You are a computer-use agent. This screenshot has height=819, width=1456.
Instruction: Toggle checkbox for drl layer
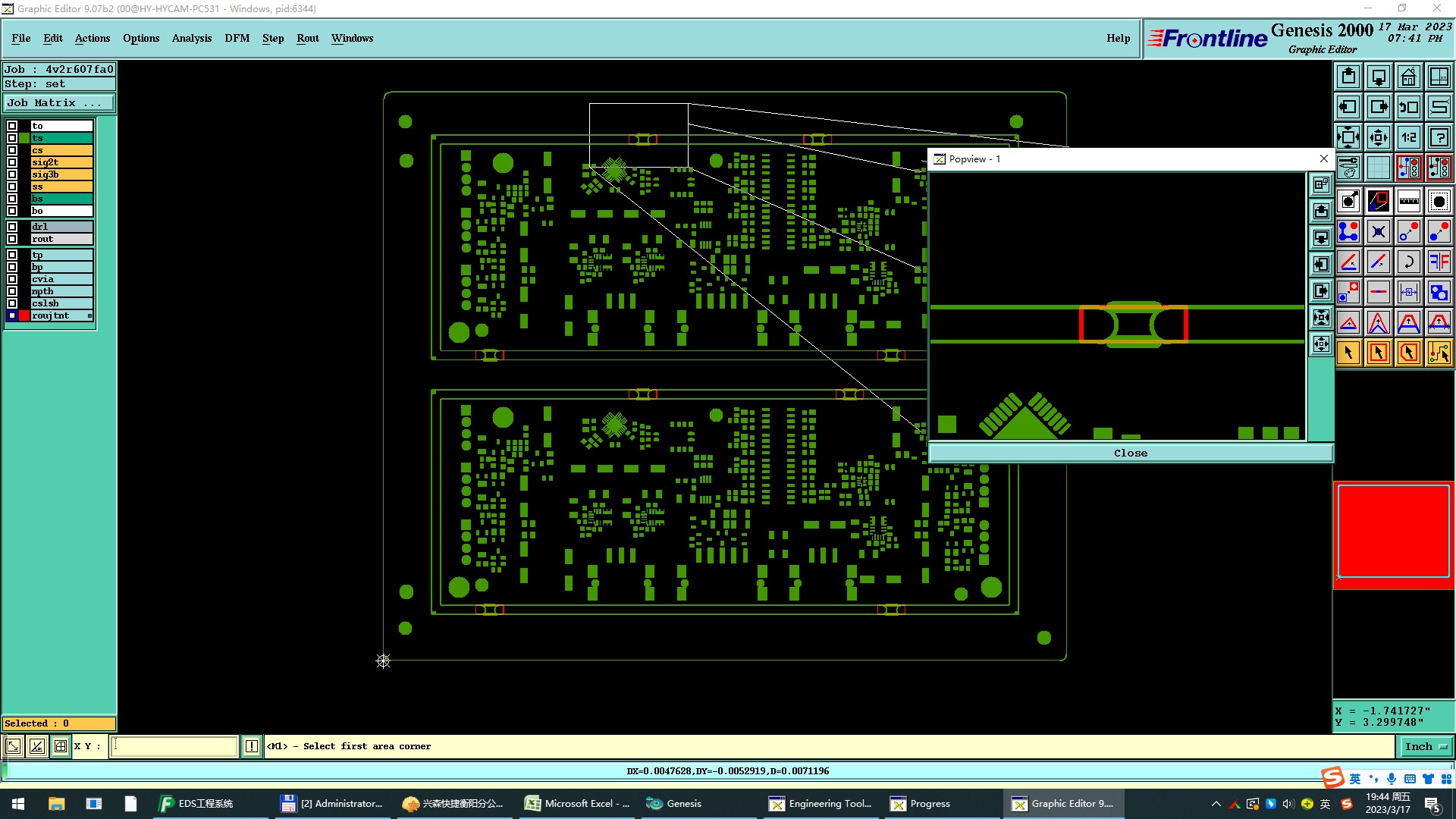point(12,227)
